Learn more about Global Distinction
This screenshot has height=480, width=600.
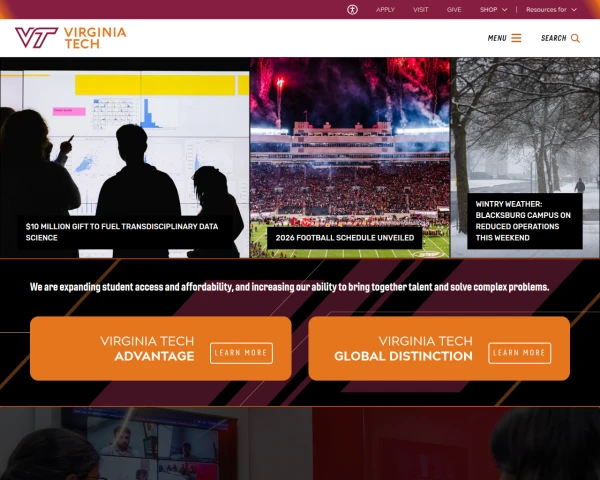click(519, 353)
